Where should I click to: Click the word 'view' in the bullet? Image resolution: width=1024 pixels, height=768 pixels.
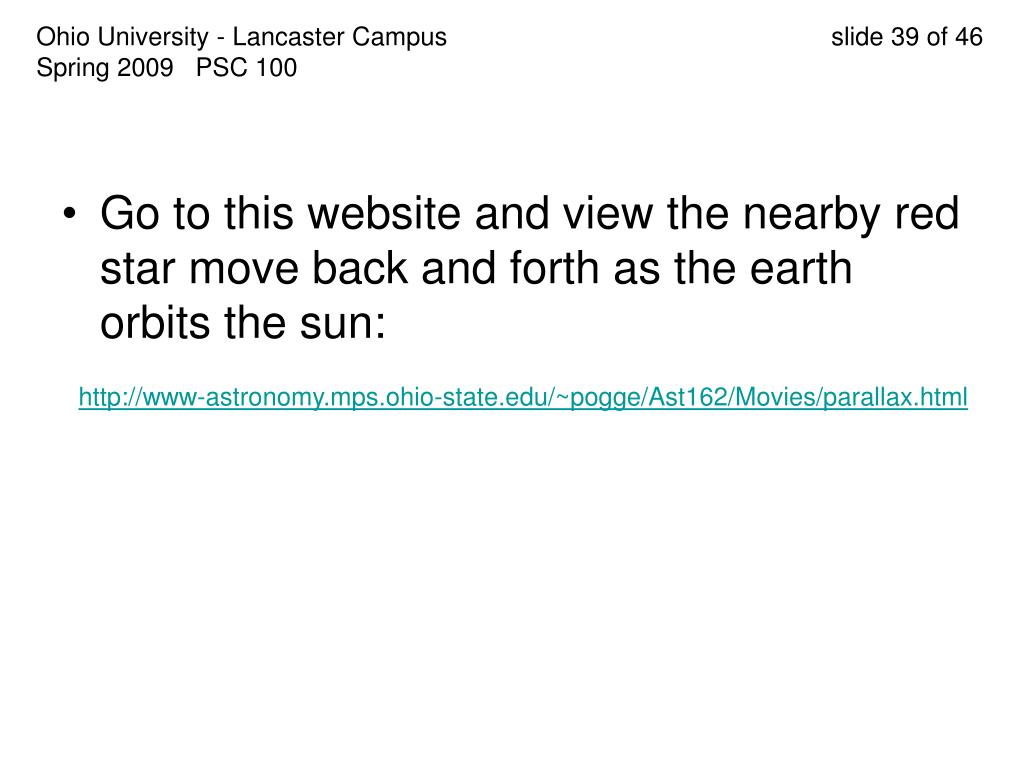pos(607,214)
